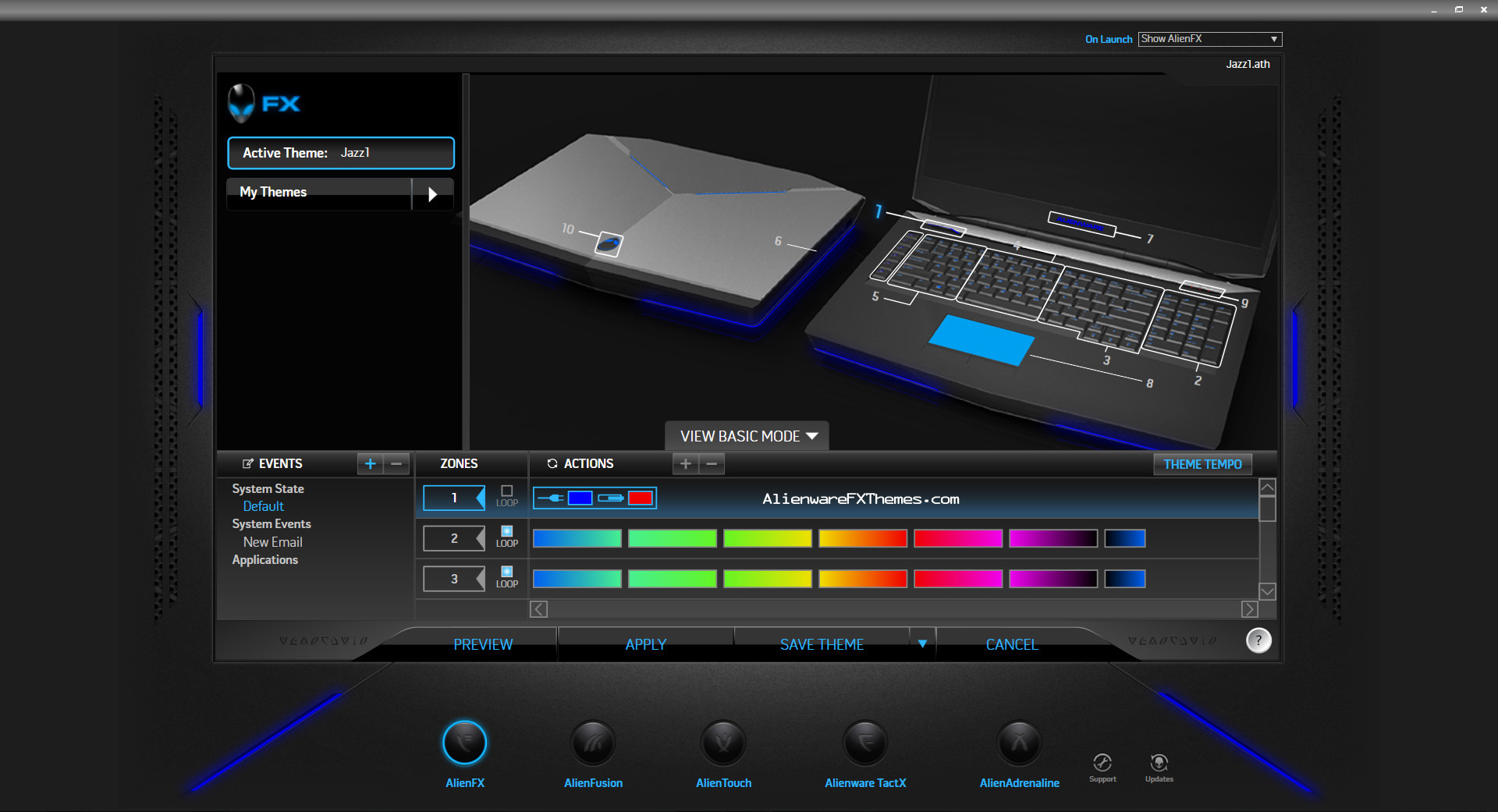Select New Email under System Events
This screenshot has height=812, width=1498.
tap(273, 542)
